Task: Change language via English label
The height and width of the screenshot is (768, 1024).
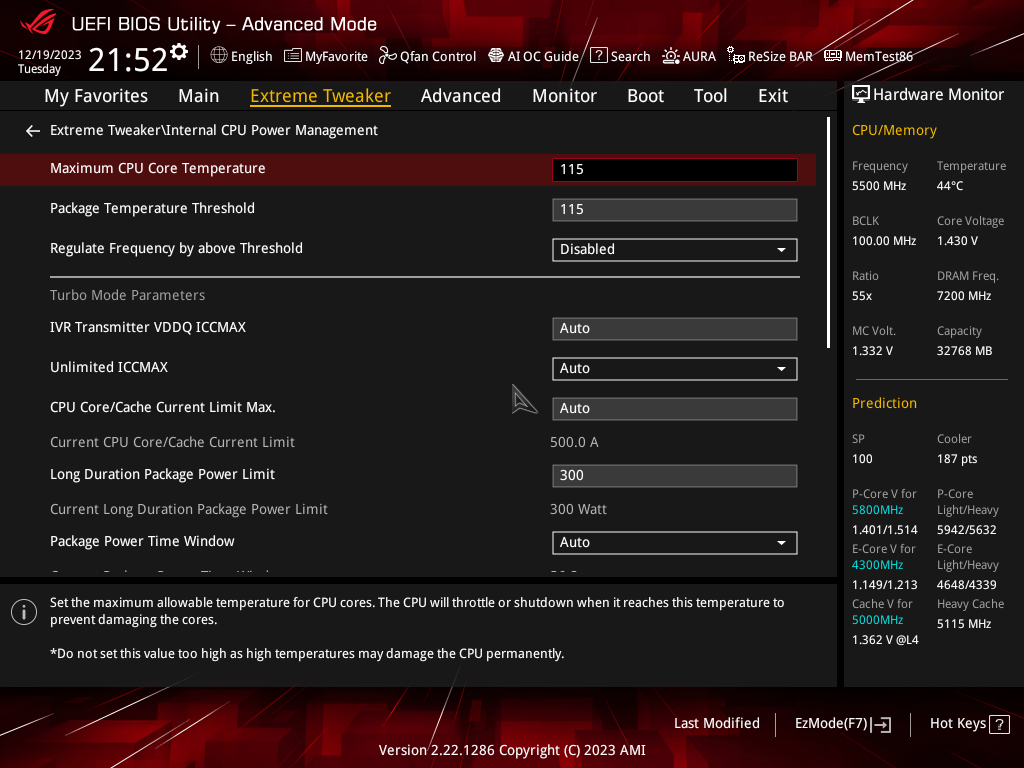Action: pos(251,56)
